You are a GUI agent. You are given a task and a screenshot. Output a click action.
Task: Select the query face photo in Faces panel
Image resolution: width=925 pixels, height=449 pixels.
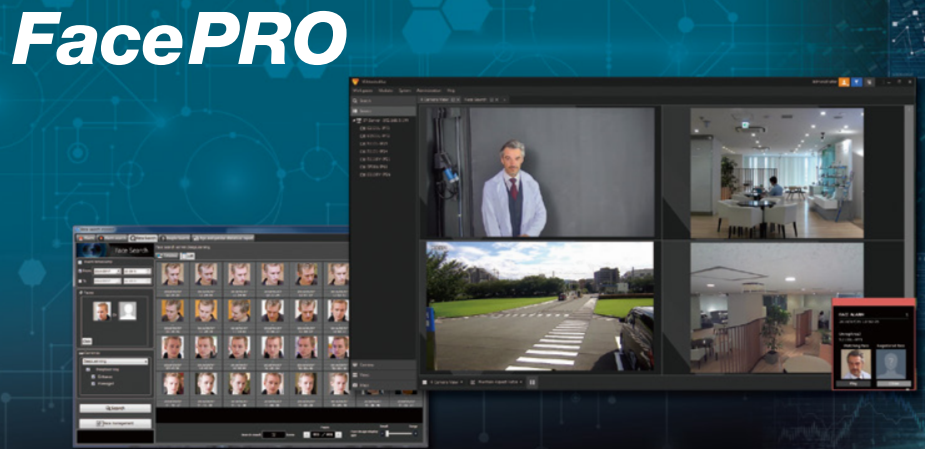102,311
